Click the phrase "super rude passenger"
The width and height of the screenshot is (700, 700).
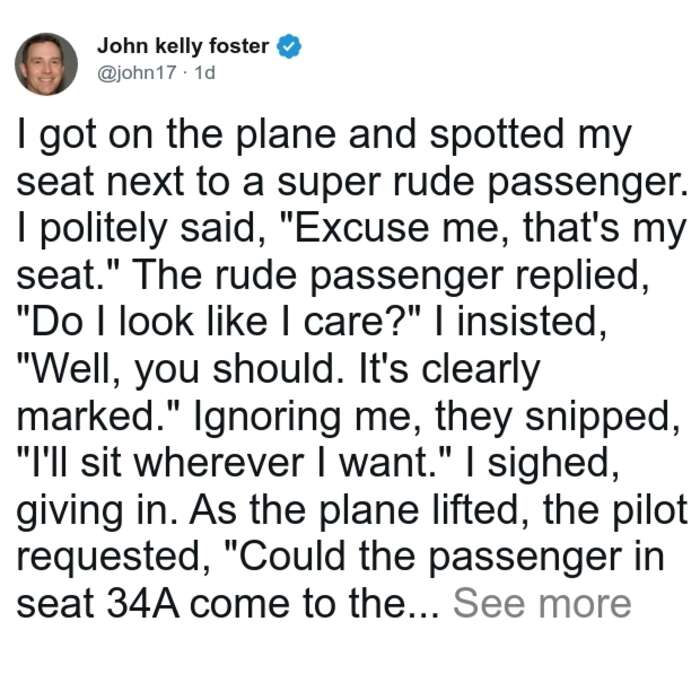pos(479,183)
